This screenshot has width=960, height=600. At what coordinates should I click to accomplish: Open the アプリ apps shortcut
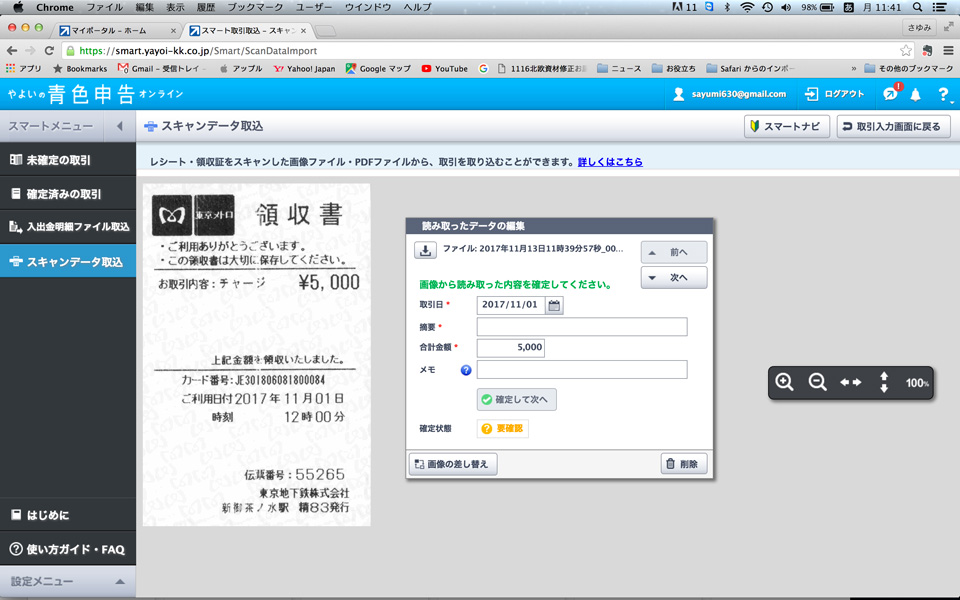(x=23, y=69)
